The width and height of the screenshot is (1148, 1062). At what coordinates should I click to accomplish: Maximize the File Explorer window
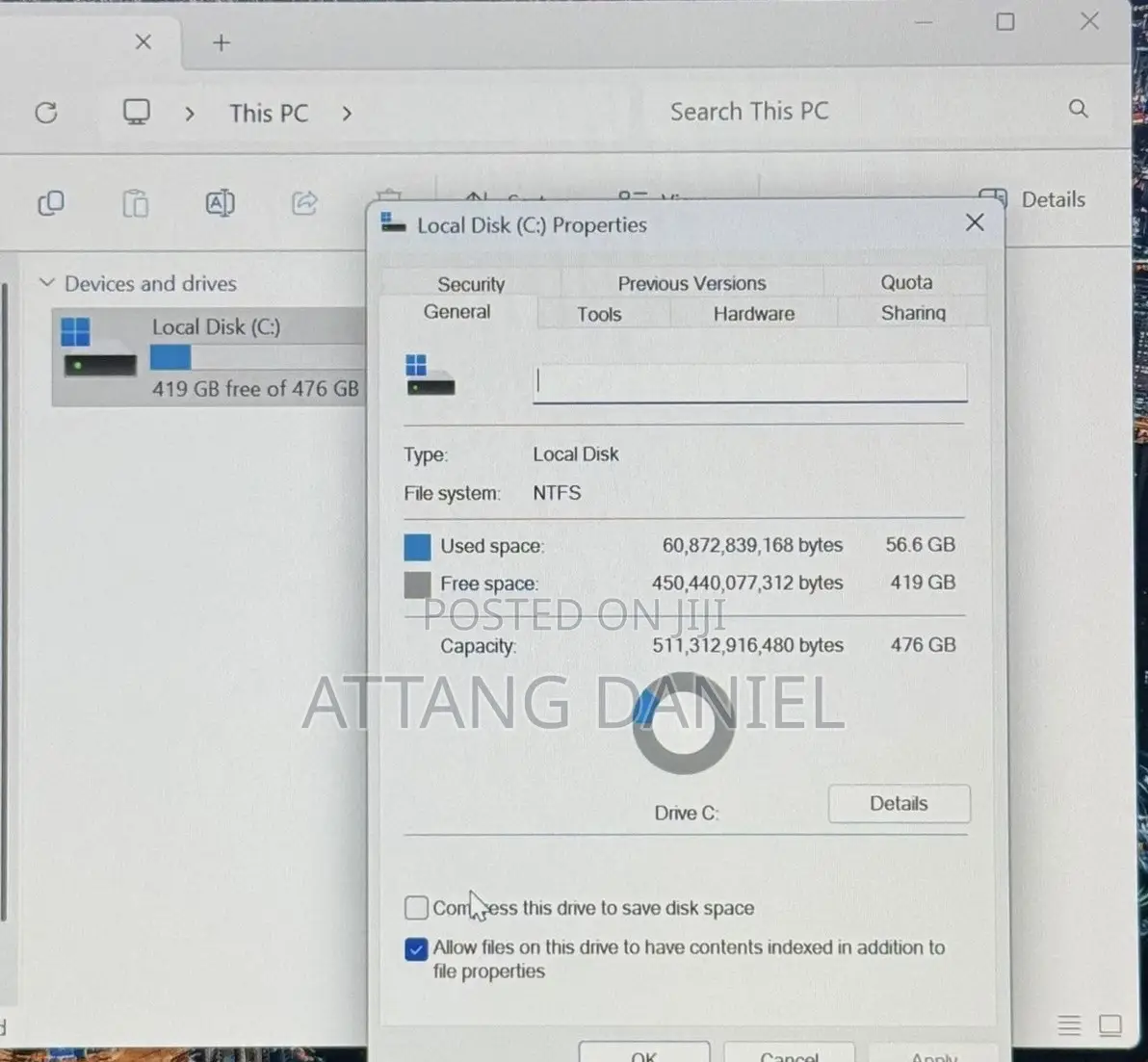pos(1005,22)
